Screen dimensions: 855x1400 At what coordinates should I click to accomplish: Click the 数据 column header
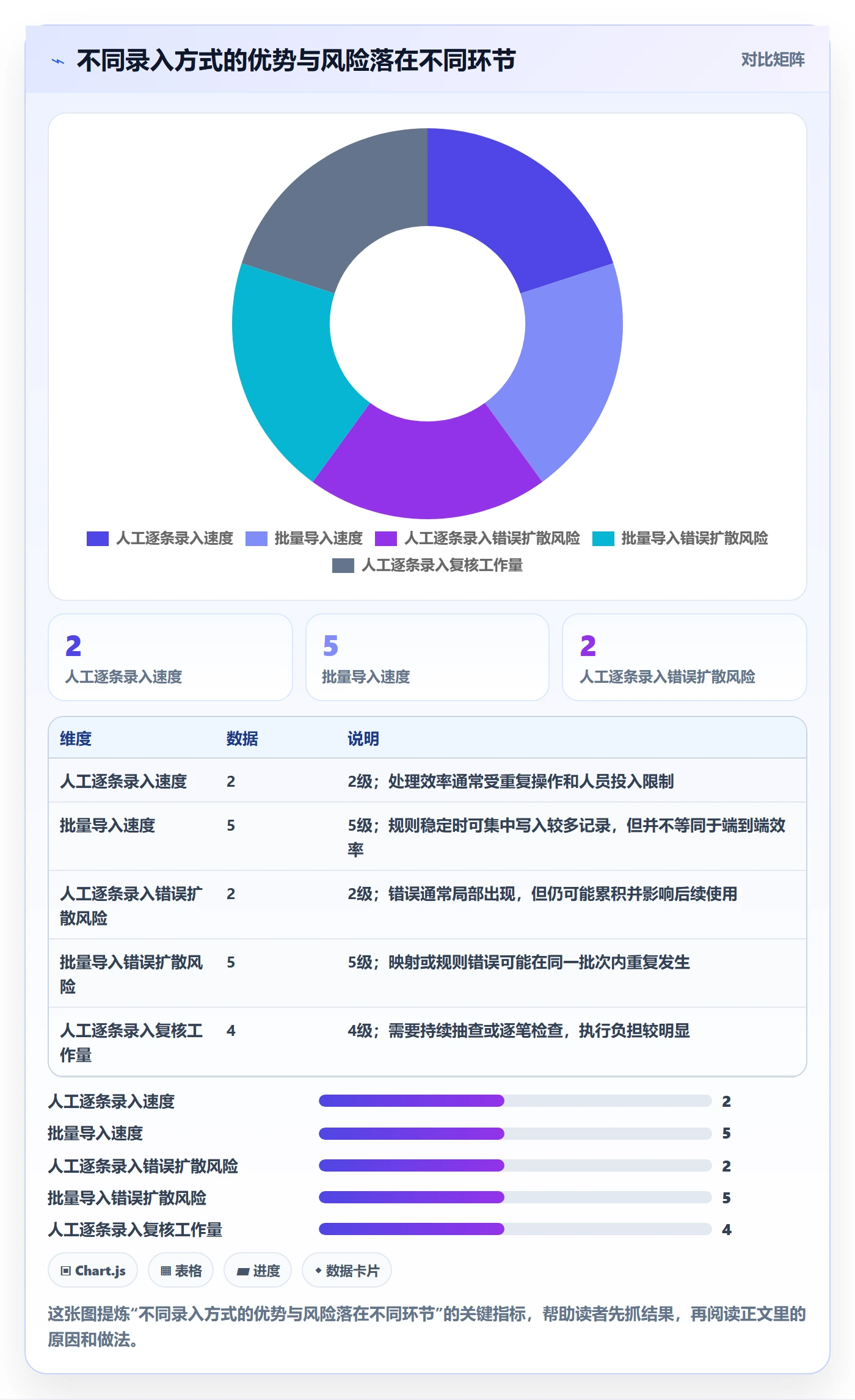pos(242,738)
